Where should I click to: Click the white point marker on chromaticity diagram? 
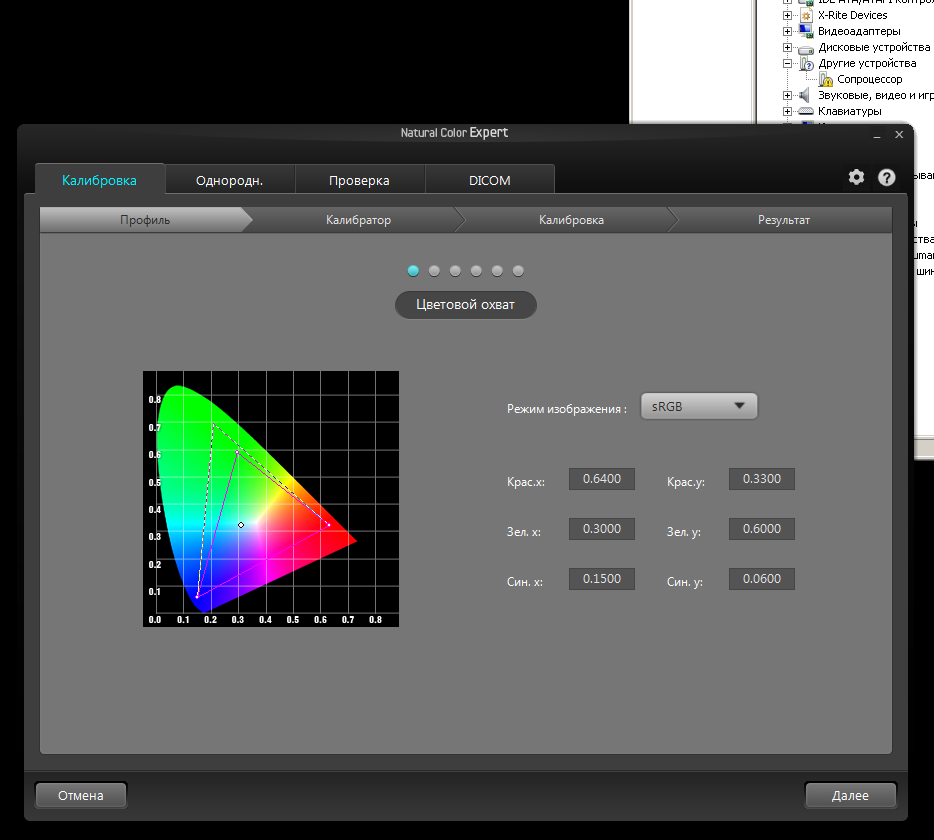pyautogui.click(x=241, y=525)
